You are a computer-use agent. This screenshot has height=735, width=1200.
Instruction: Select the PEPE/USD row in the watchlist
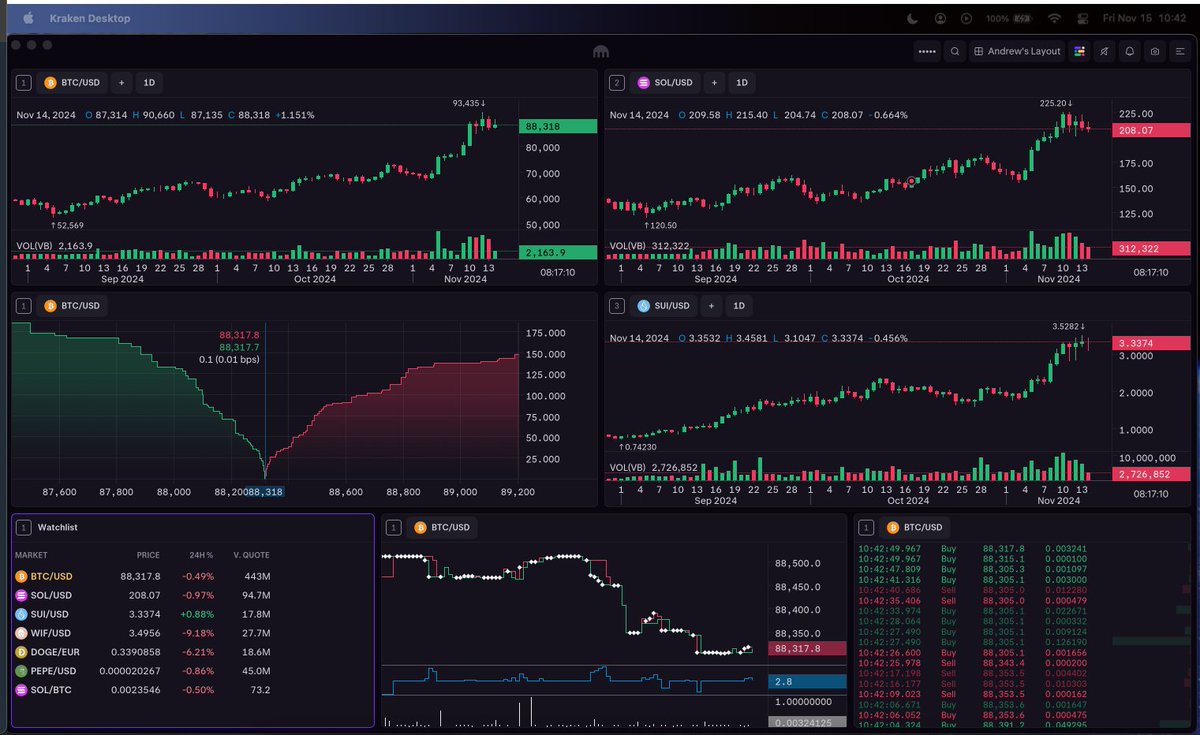(x=192, y=671)
